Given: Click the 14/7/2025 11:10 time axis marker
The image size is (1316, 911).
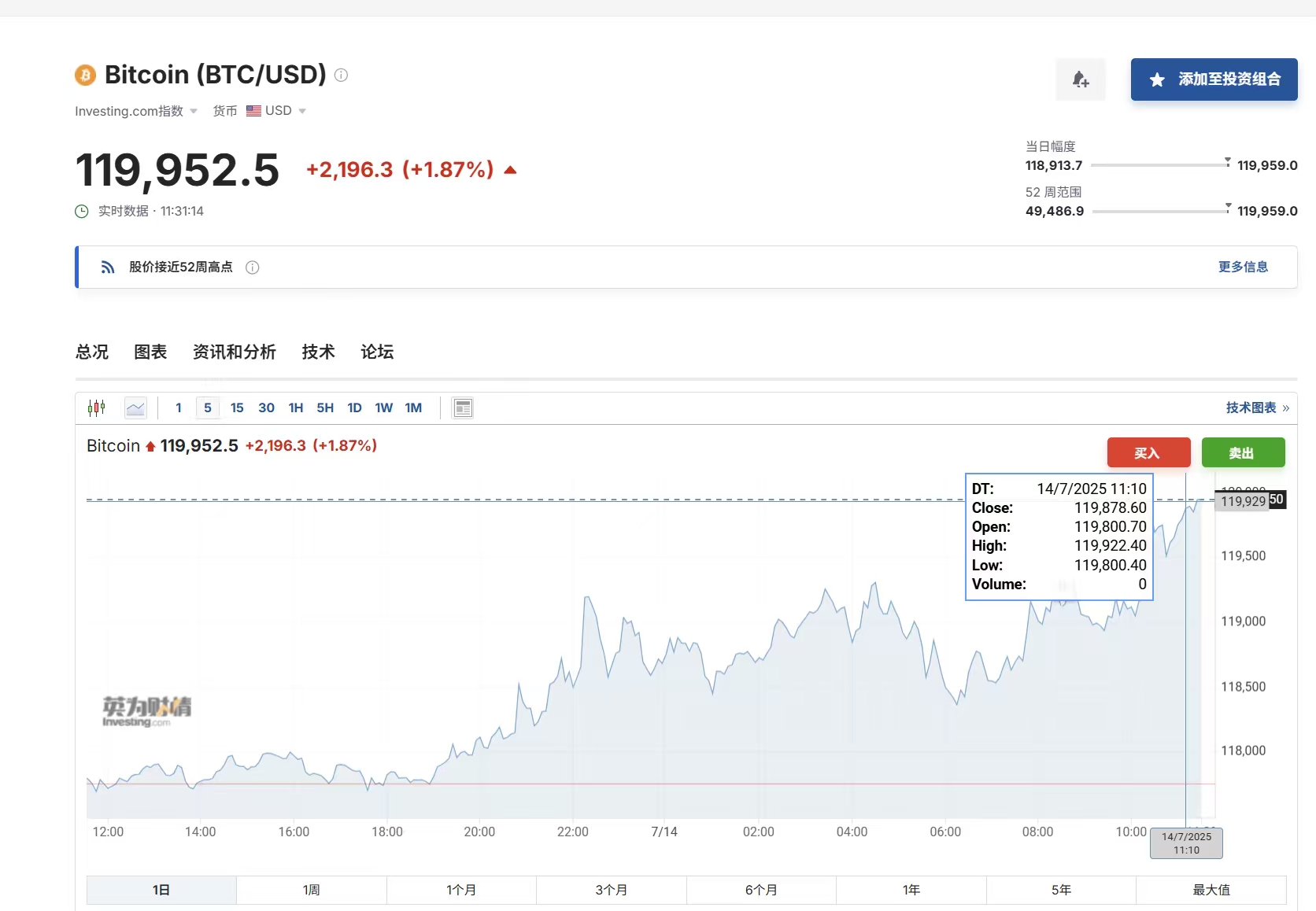Looking at the screenshot, I should 1186,843.
